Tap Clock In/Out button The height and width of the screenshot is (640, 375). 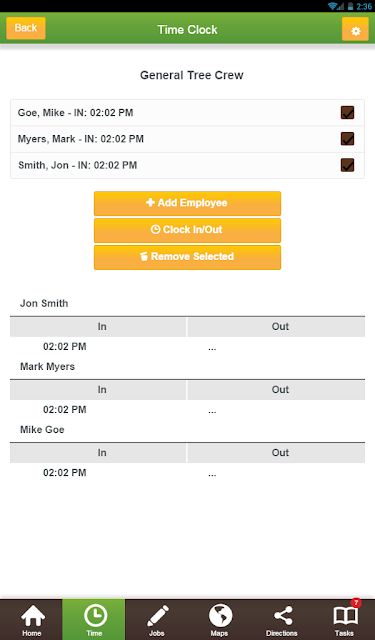pos(187,230)
